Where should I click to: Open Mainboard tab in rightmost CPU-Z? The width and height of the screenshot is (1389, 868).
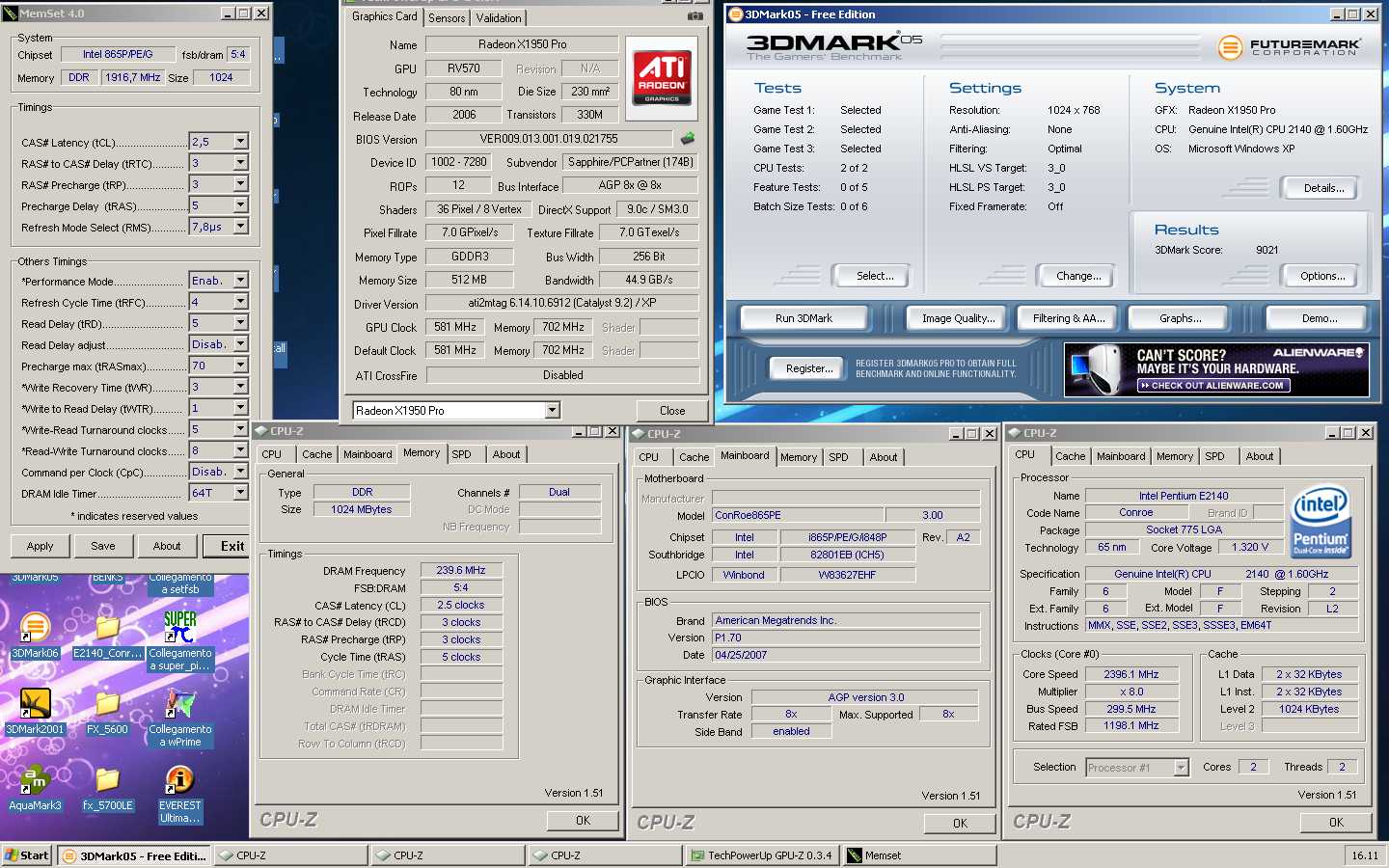coord(1121,456)
